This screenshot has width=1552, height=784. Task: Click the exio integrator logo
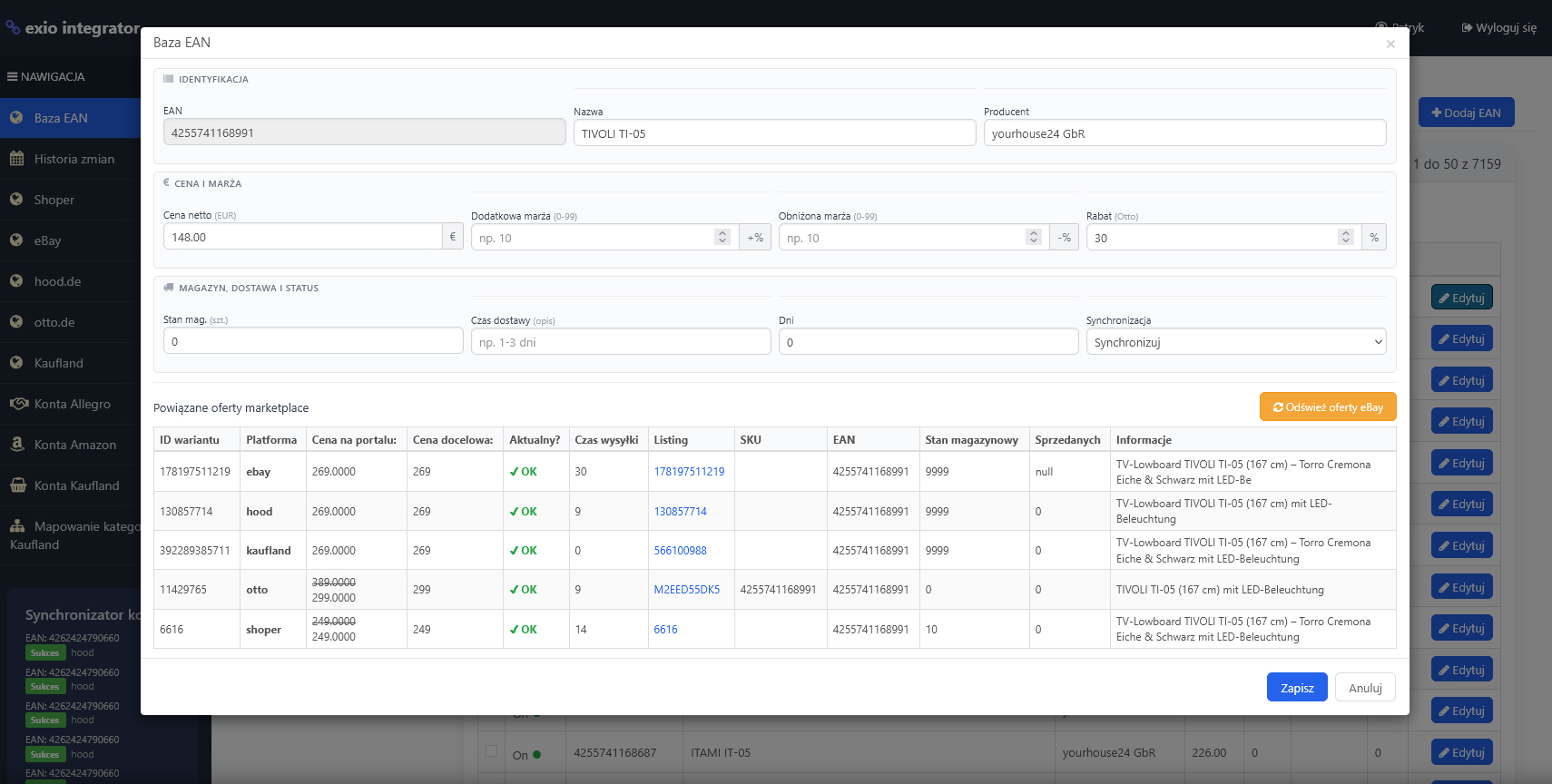click(x=73, y=28)
